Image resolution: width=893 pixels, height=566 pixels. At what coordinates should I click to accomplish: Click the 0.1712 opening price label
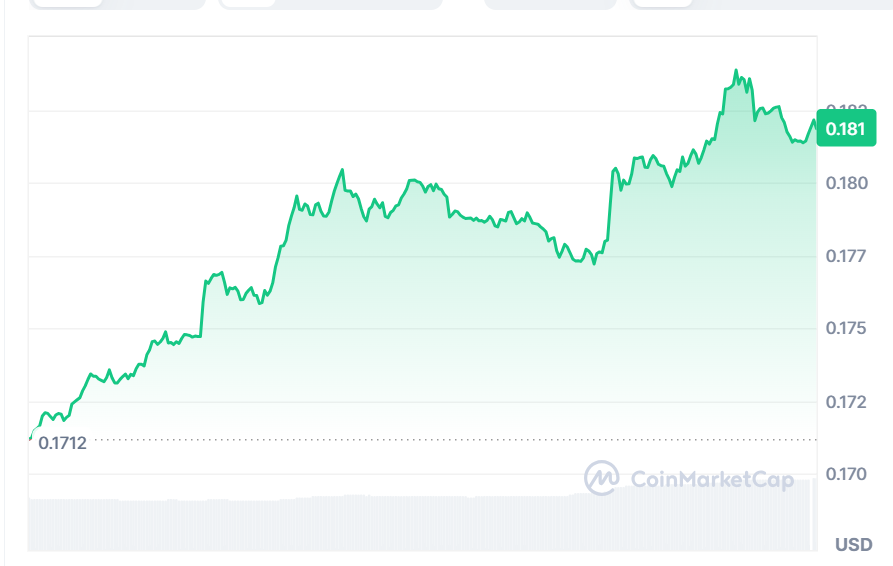coord(62,442)
